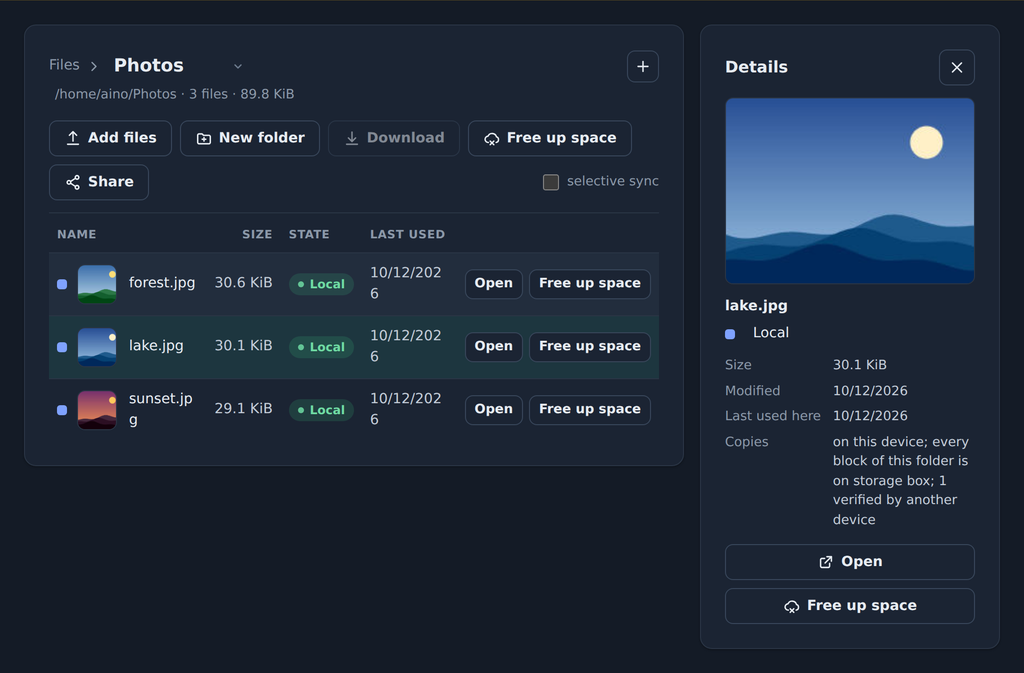Viewport: 1024px width, 673px height.
Task: Open forest.jpg from its row
Action: click(x=494, y=284)
